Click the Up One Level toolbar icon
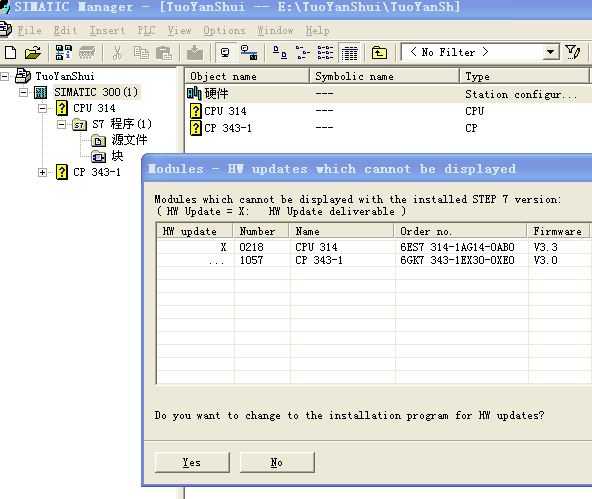The image size is (592, 499). (379, 52)
